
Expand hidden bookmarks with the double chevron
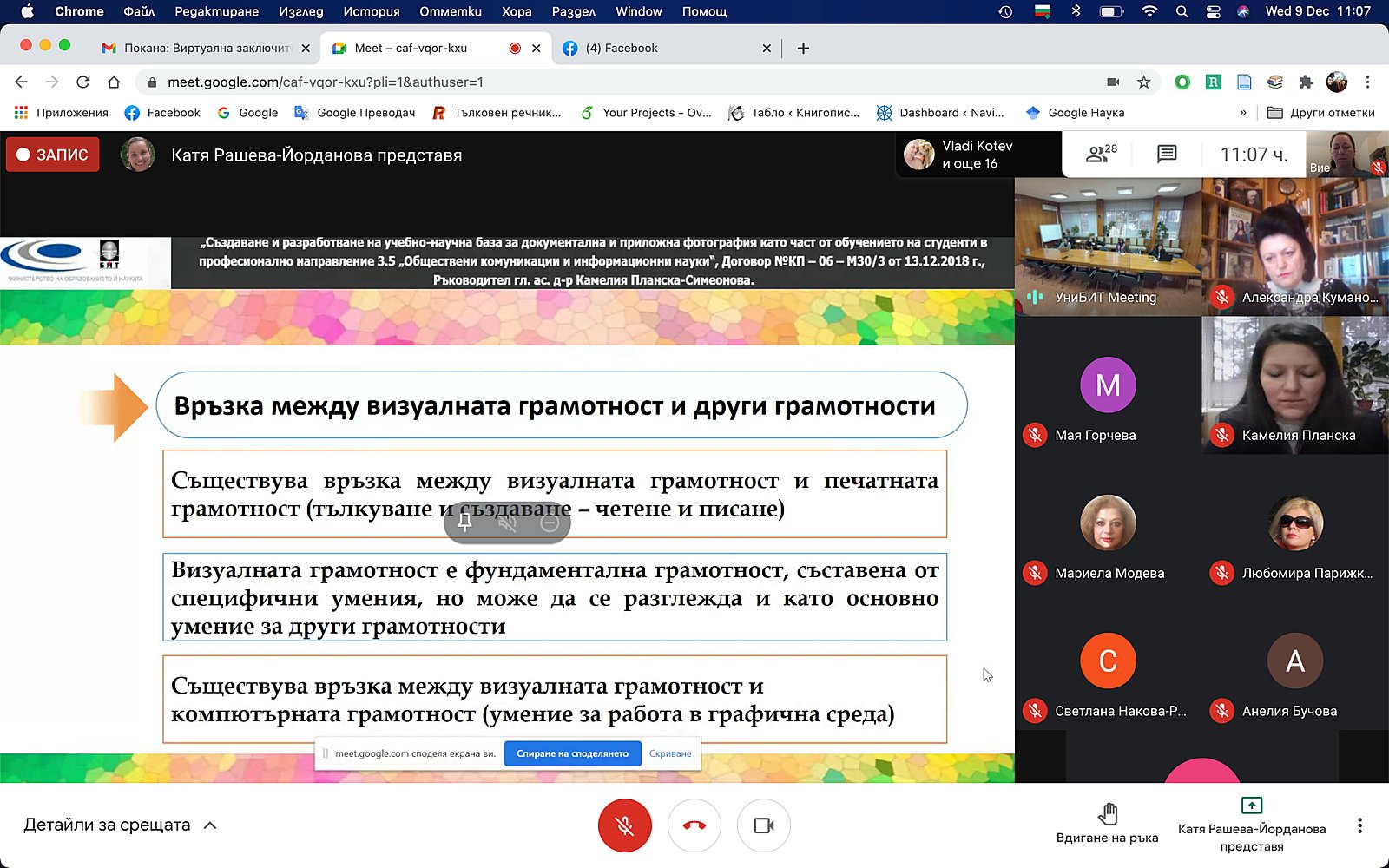point(1242,113)
